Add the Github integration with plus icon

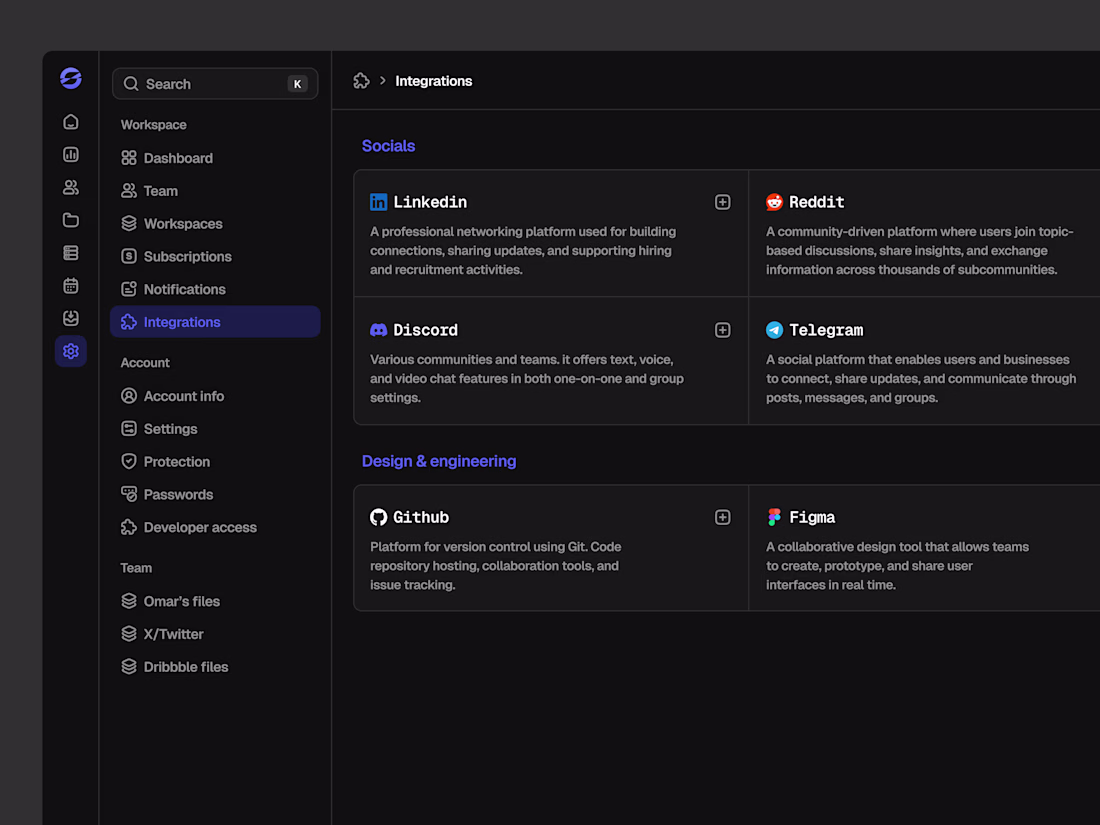point(723,517)
